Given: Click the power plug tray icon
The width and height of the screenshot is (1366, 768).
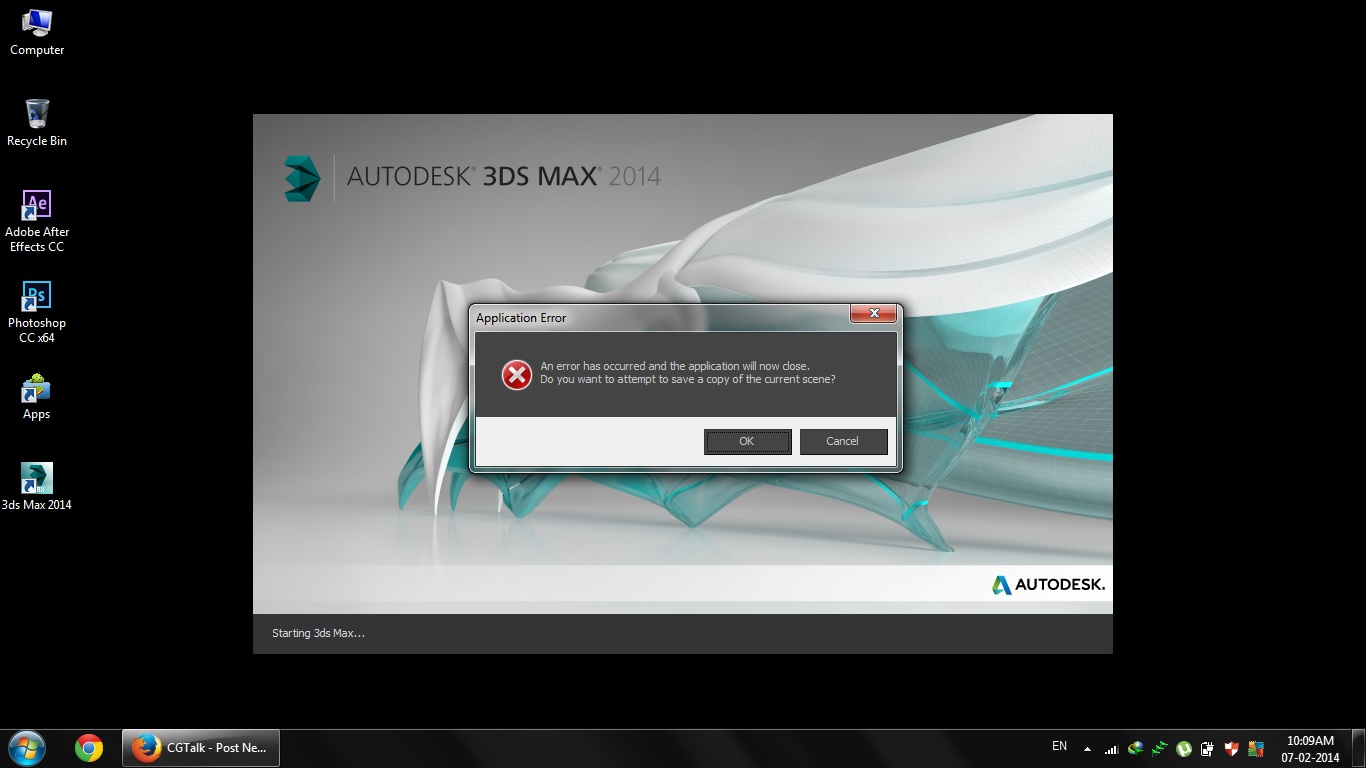Looking at the screenshot, I should coord(1207,748).
